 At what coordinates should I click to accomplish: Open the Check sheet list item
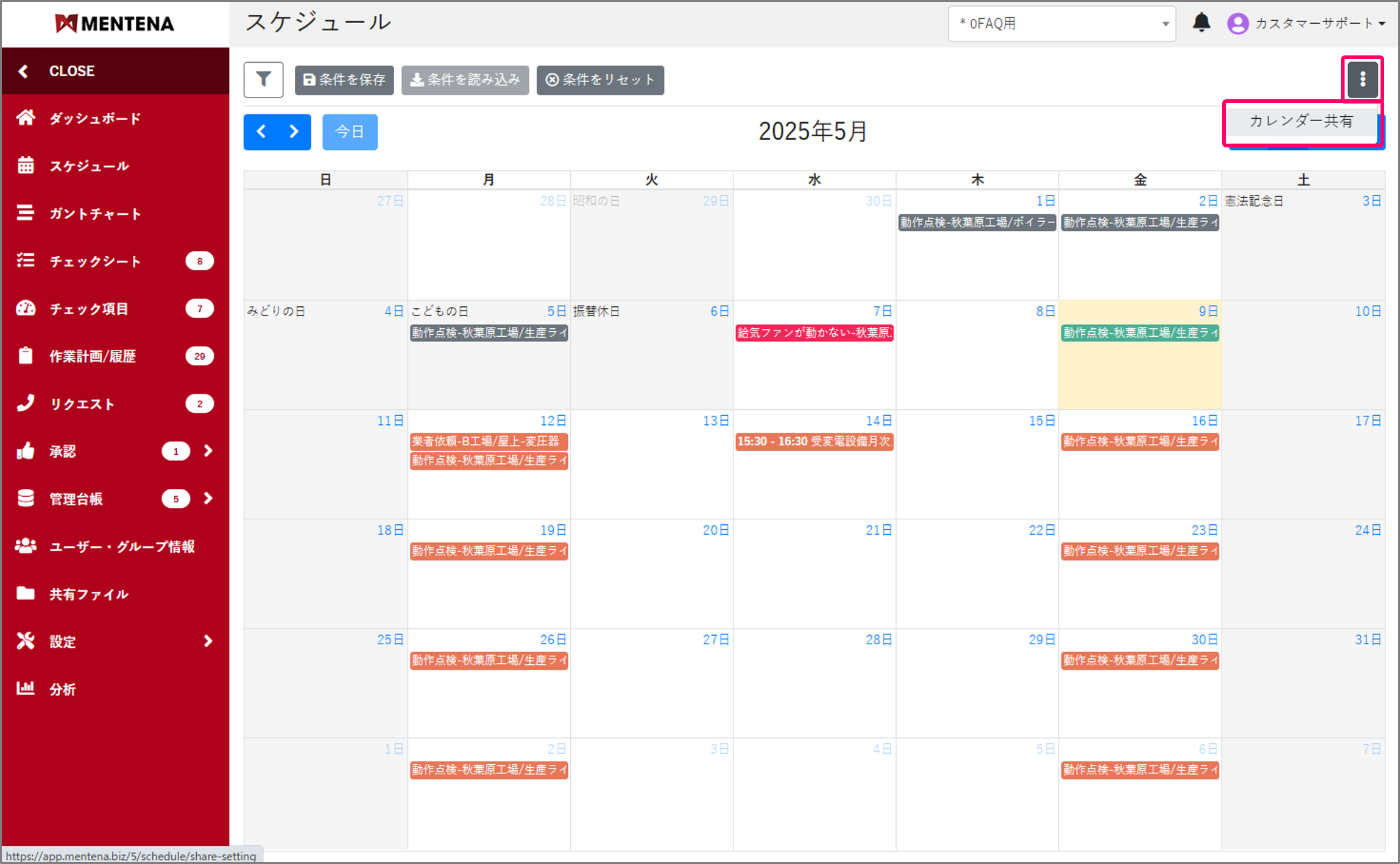pyautogui.click(x=94, y=261)
